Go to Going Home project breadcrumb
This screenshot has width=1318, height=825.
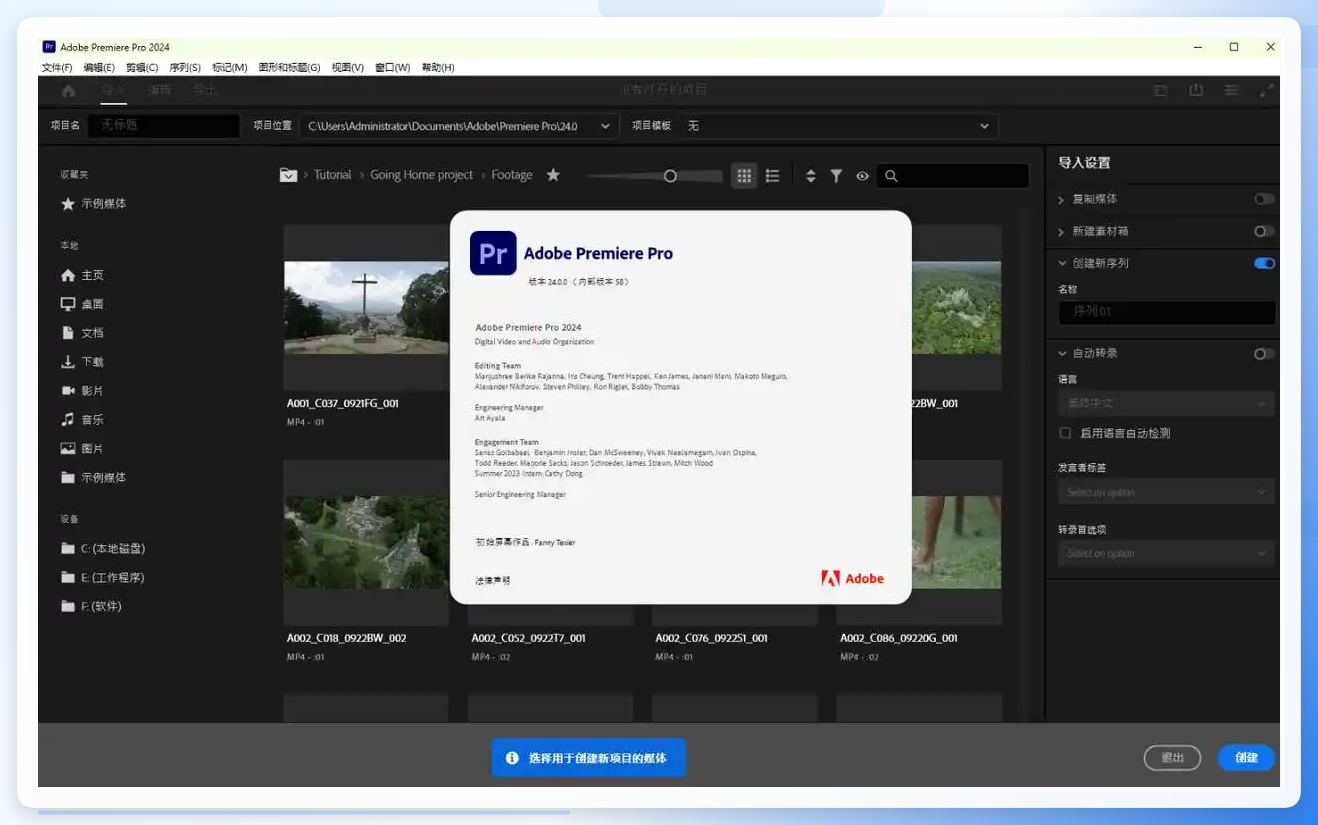click(x=421, y=175)
